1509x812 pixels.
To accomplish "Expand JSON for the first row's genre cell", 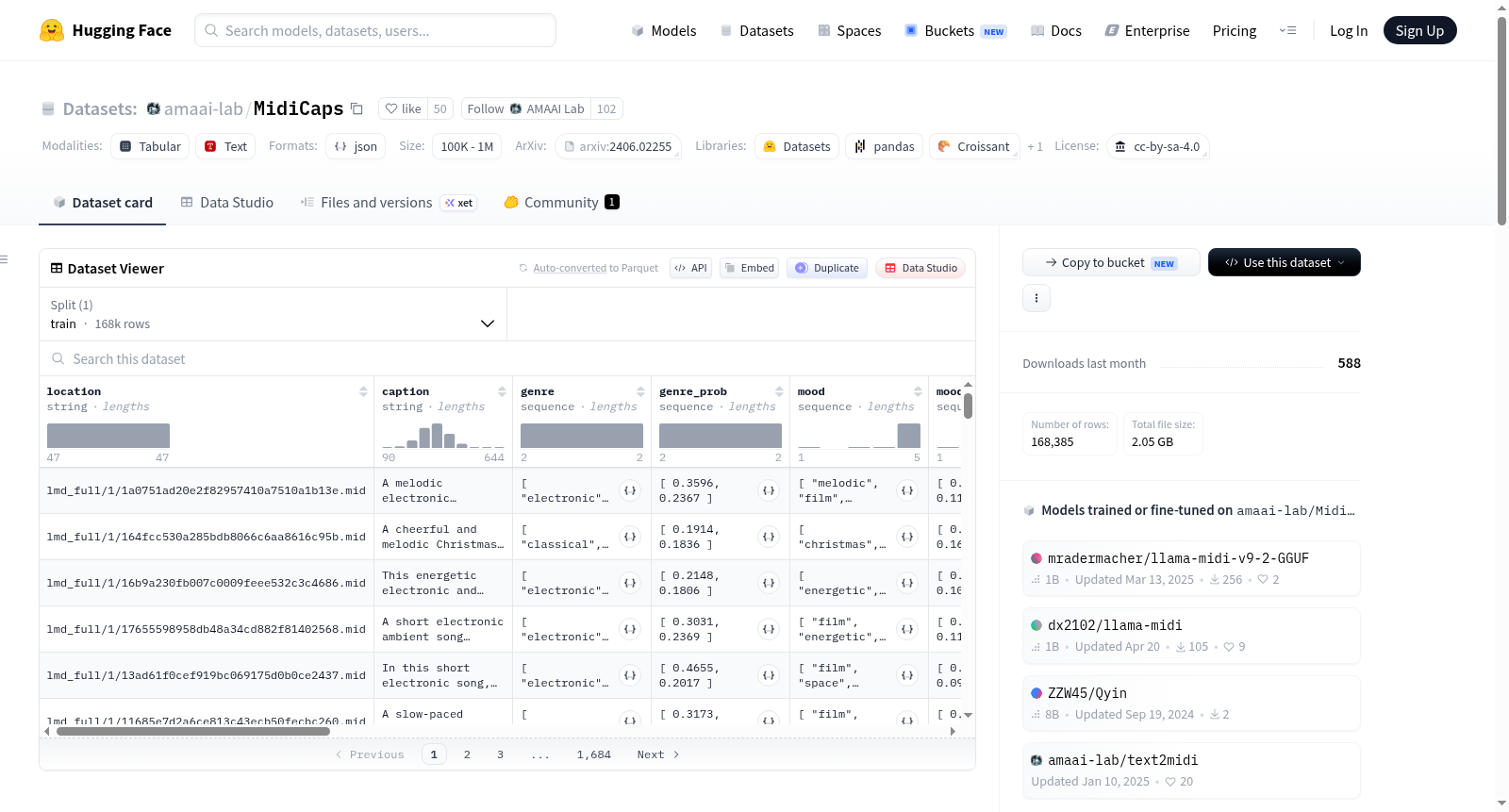I will (x=630, y=490).
